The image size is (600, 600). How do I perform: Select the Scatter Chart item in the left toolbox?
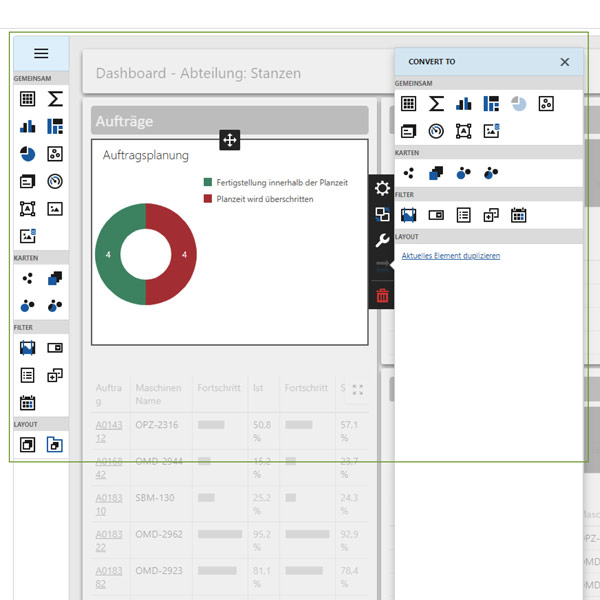click(x=55, y=154)
